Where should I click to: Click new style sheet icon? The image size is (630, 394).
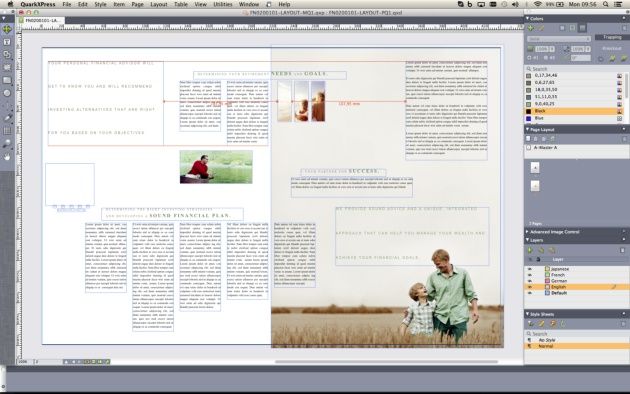[531, 324]
